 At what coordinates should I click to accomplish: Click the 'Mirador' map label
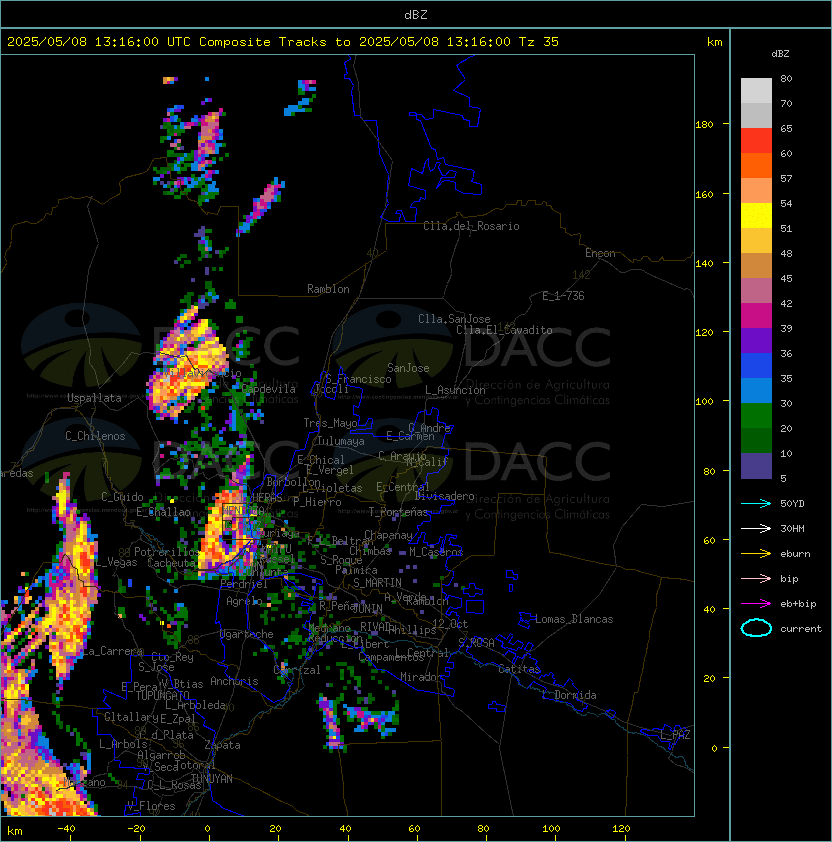tap(421, 677)
